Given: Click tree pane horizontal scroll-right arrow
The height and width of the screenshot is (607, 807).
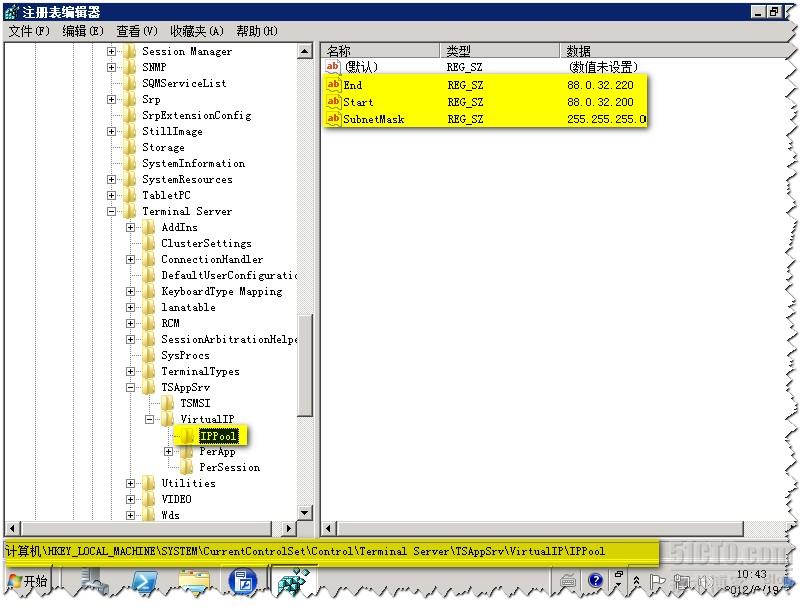Looking at the screenshot, I should tap(288, 528).
